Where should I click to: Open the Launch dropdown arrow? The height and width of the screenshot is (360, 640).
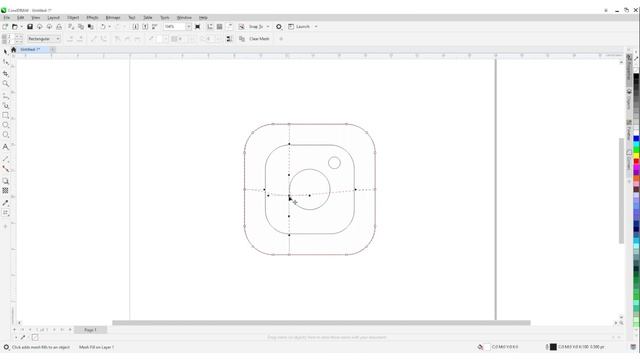click(316, 27)
